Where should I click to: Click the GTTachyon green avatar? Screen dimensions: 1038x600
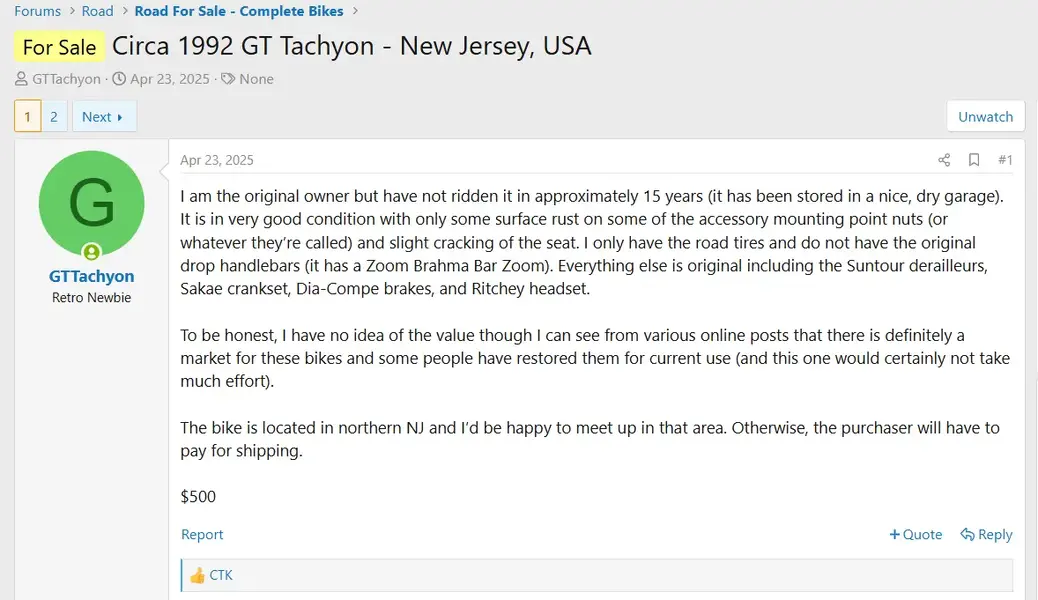tap(91, 203)
